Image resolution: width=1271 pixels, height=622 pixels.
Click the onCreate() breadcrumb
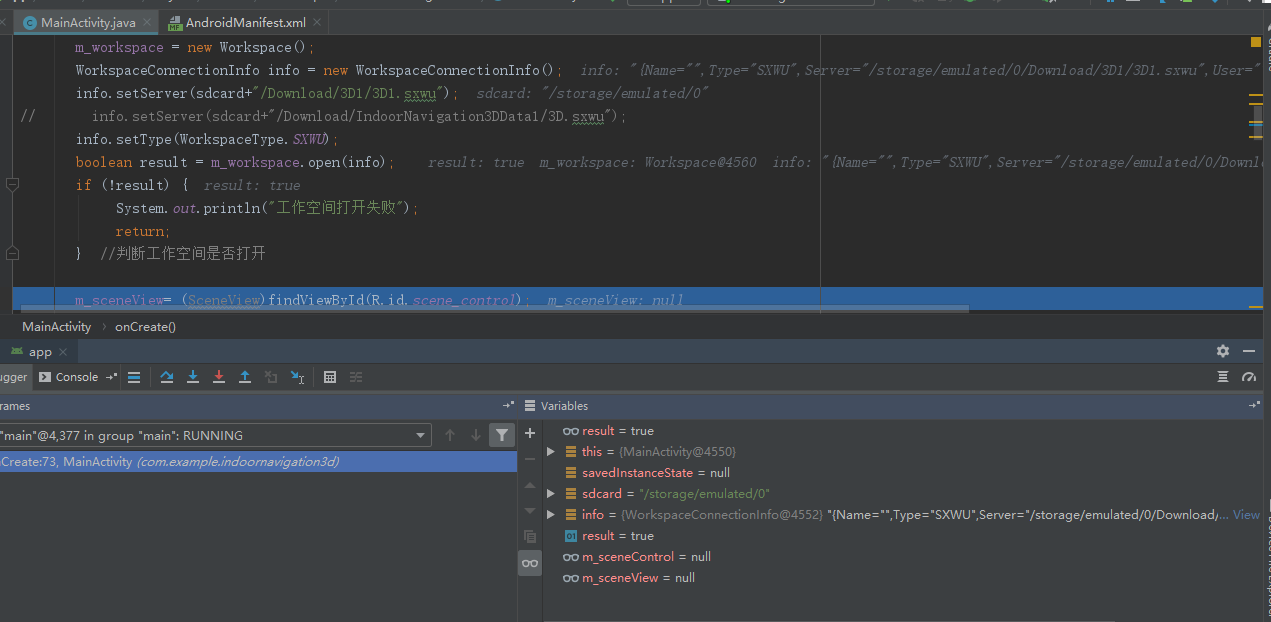point(145,327)
